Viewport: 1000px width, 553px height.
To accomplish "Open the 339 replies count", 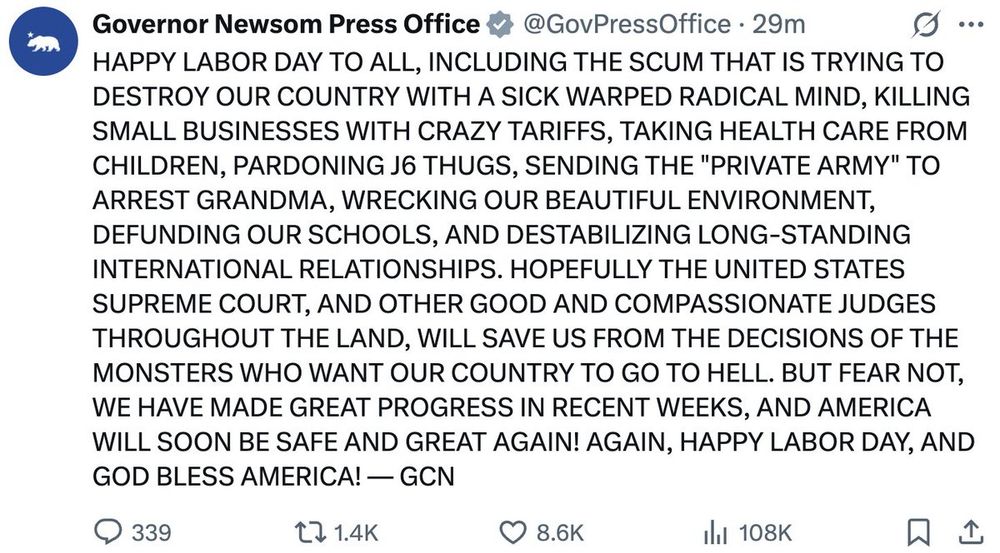I will [x=151, y=532].
